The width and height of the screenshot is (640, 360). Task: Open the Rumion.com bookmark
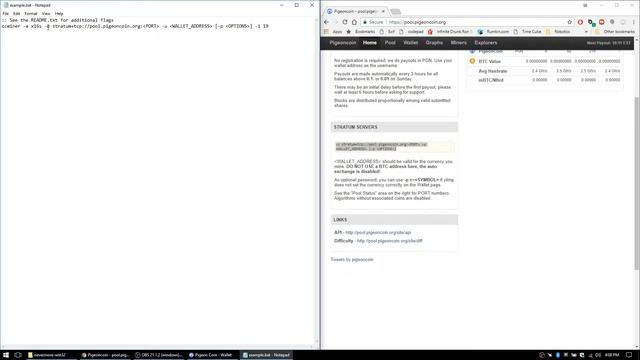click(x=493, y=31)
